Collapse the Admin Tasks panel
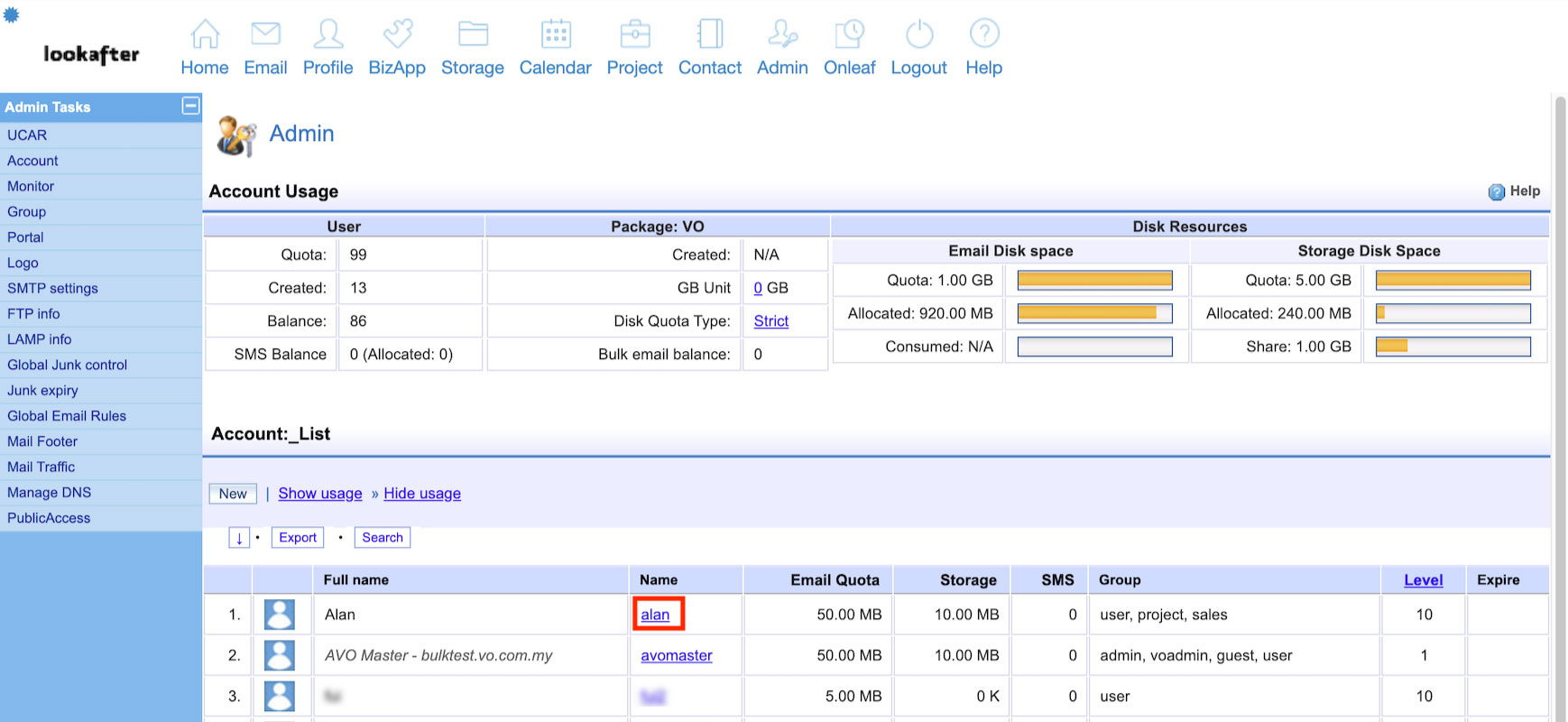1568x722 pixels. point(190,106)
